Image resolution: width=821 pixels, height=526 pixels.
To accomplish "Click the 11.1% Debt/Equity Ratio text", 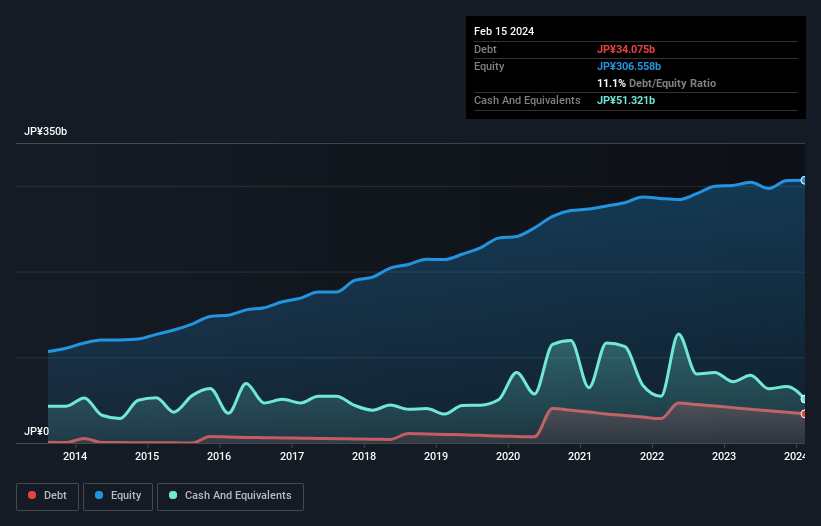I will (657, 83).
